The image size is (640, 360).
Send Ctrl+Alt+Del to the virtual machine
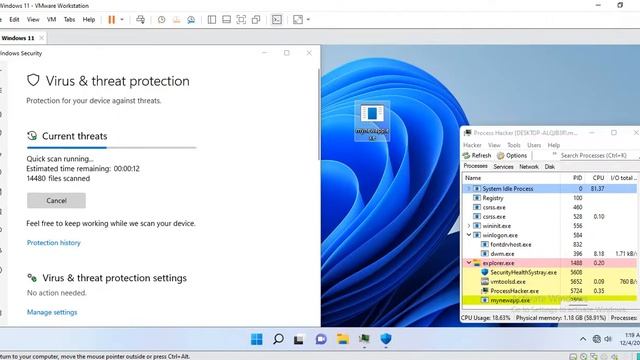(x=140, y=20)
